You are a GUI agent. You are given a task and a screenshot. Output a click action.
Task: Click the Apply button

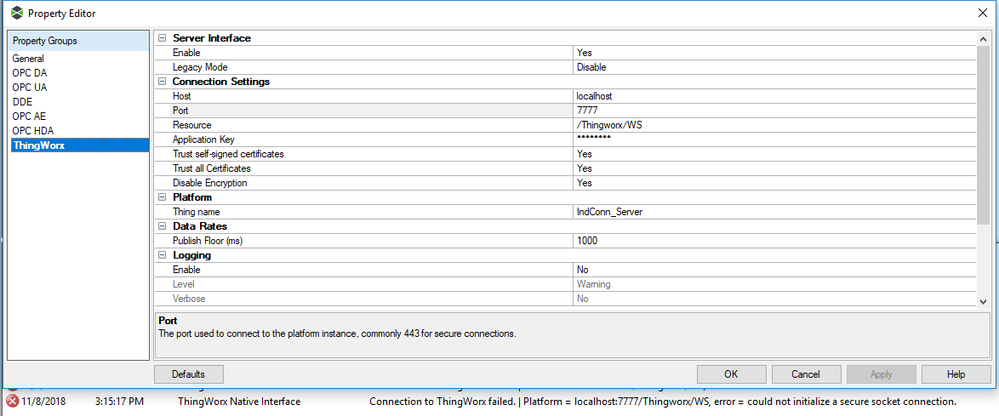pyautogui.click(x=881, y=375)
